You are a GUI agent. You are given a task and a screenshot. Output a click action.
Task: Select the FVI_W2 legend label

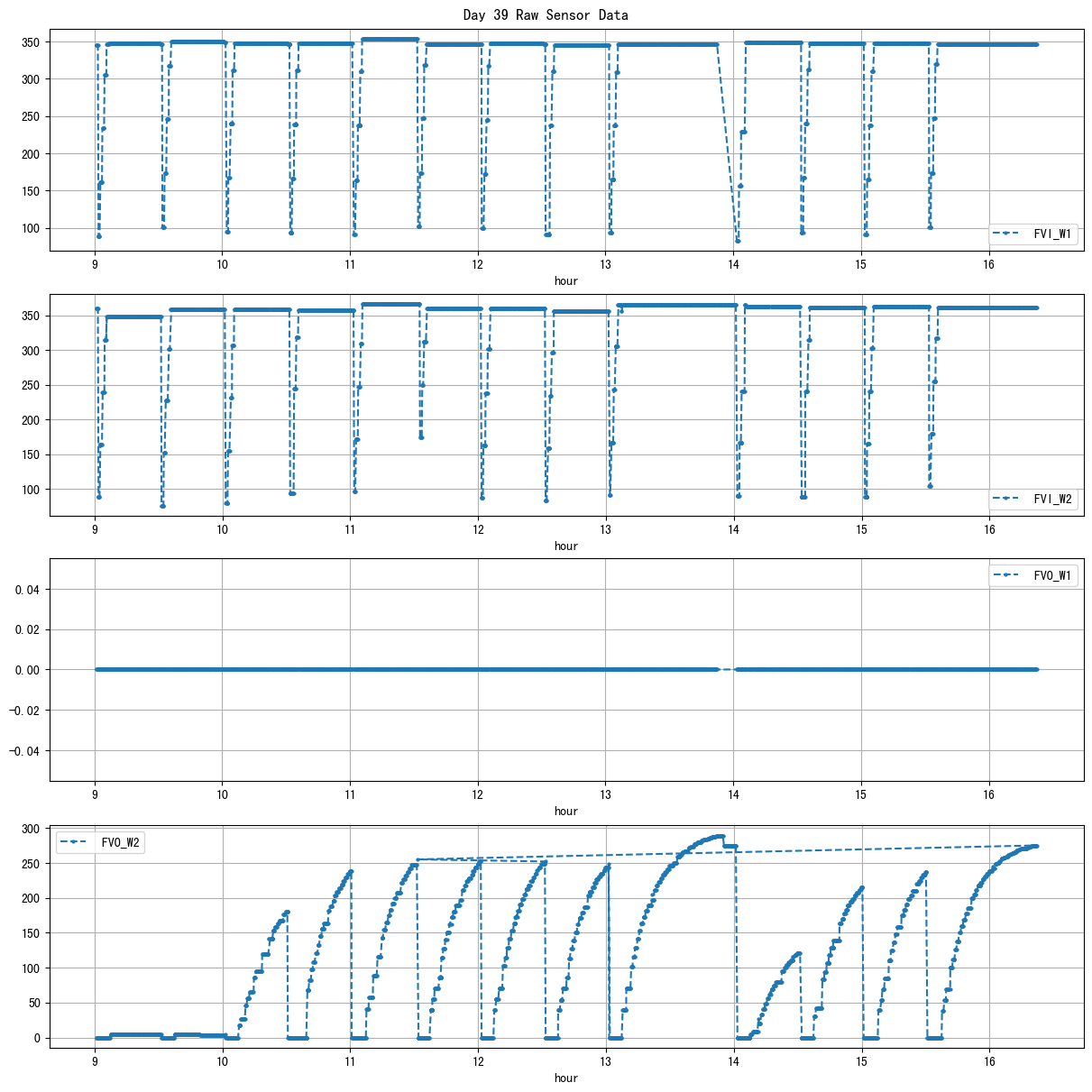pyautogui.click(x=1052, y=499)
